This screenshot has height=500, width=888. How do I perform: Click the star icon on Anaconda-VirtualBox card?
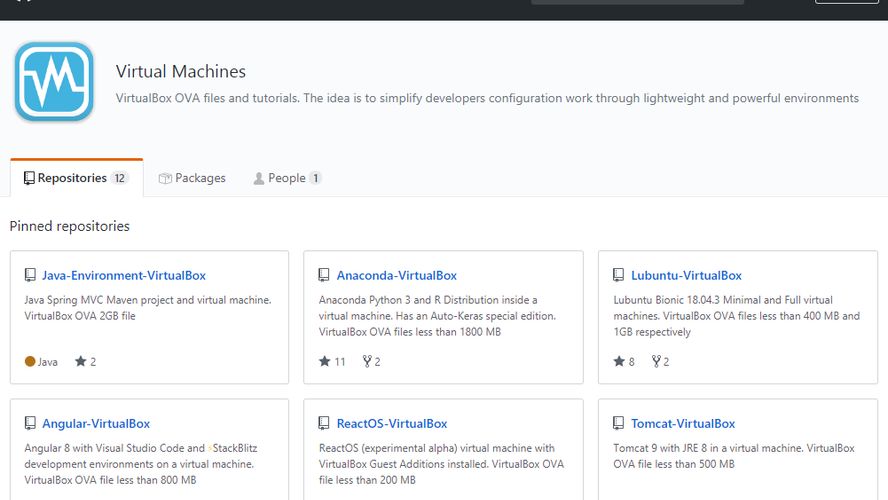pyautogui.click(x=325, y=362)
